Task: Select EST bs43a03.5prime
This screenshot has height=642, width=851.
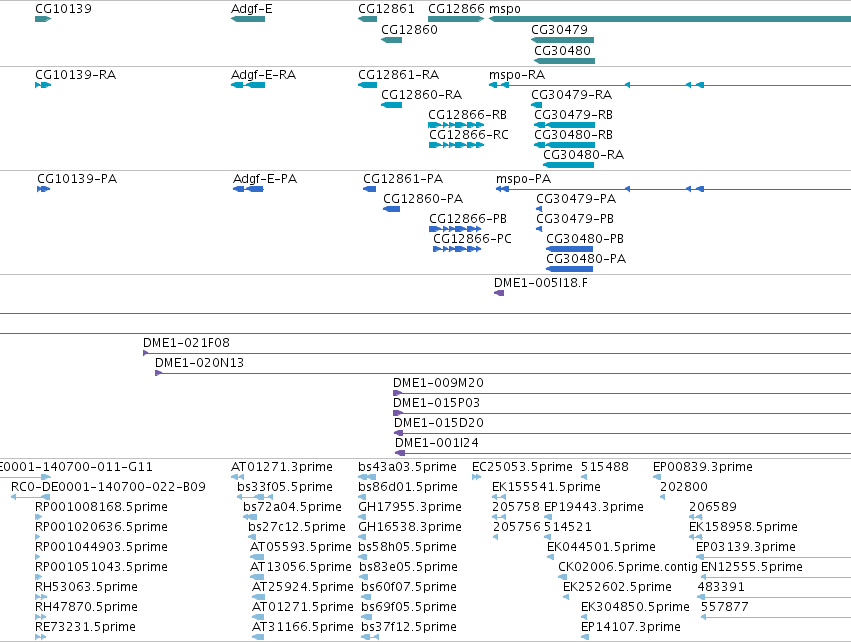Action: pyautogui.click(x=367, y=477)
